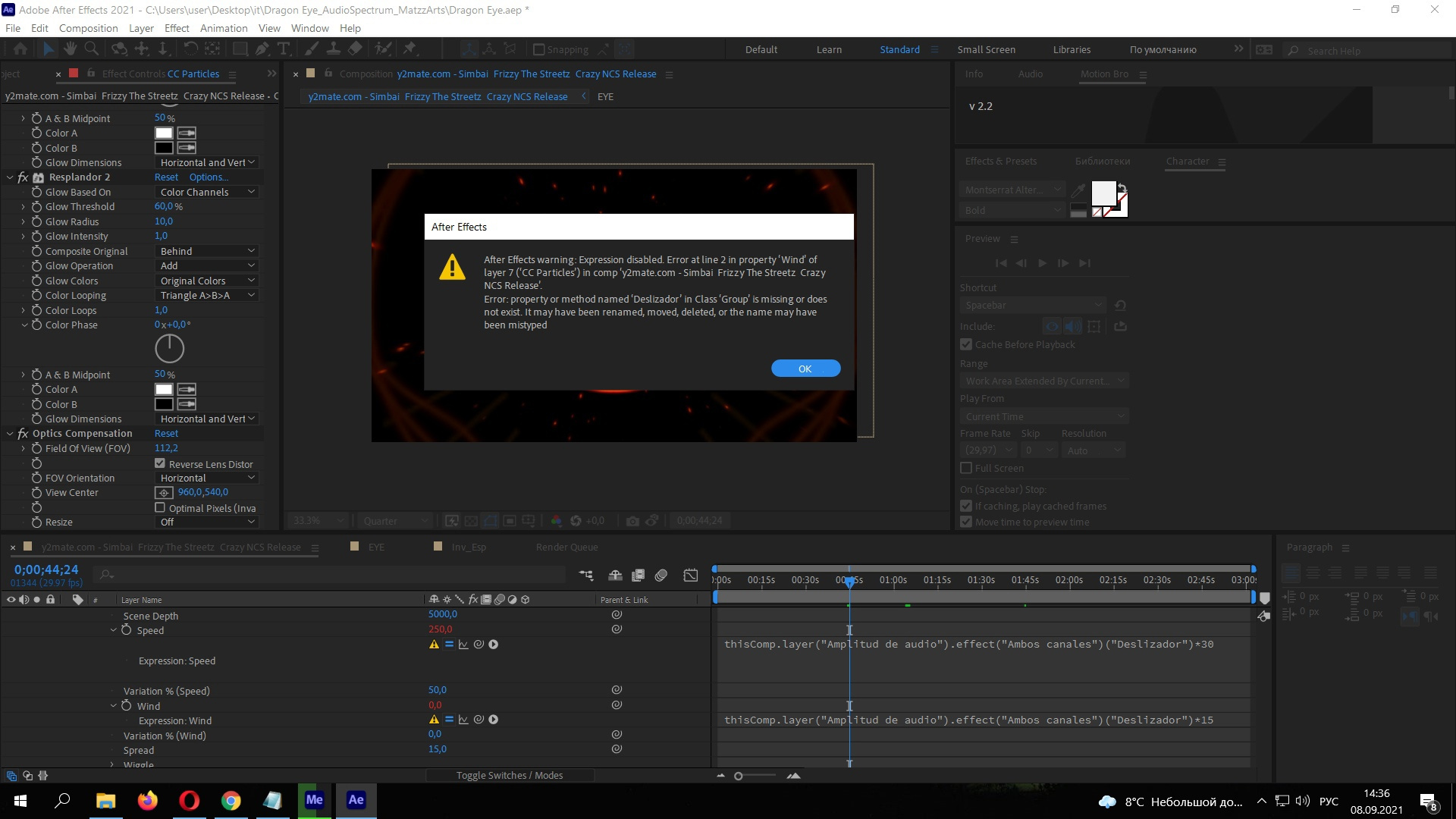1456x819 pixels.
Task: Enable the Optimal Pixels checkbox
Action: (x=160, y=507)
